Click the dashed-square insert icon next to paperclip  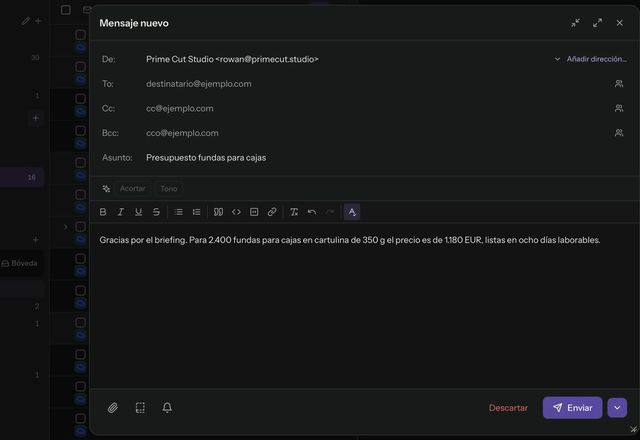[140, 407]
